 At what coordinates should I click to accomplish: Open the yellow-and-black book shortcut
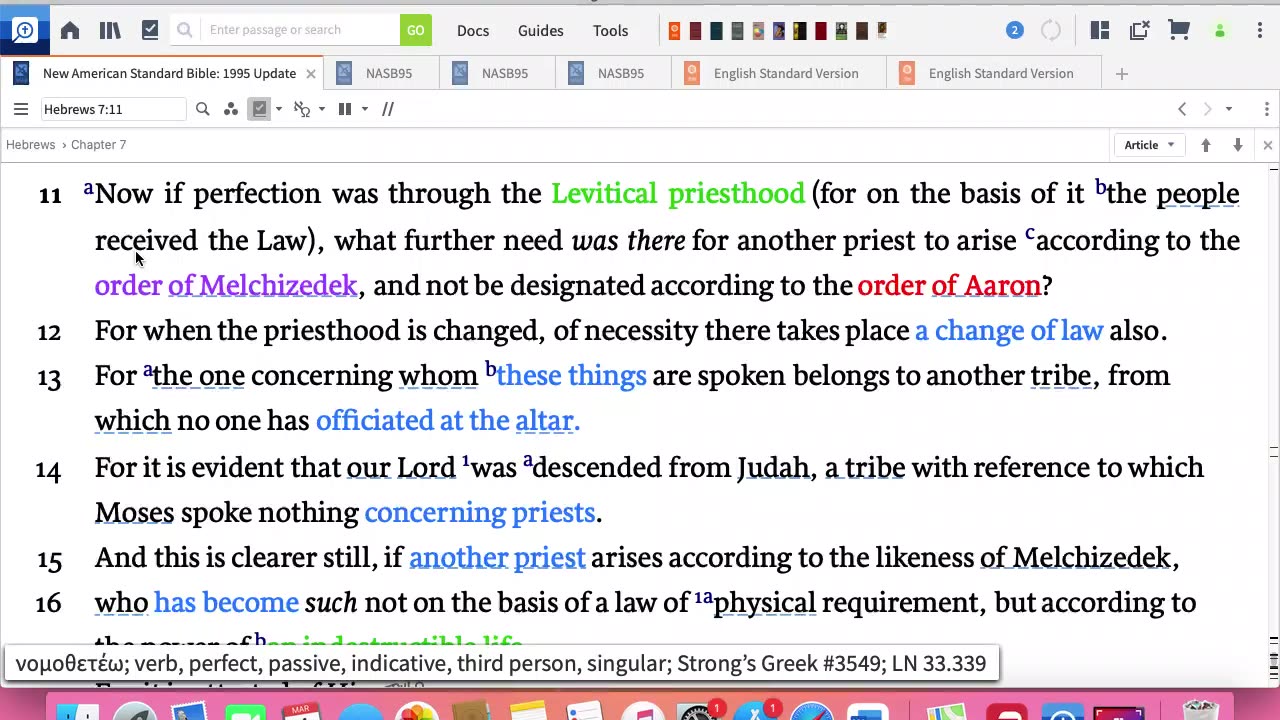tap(800, 31)
